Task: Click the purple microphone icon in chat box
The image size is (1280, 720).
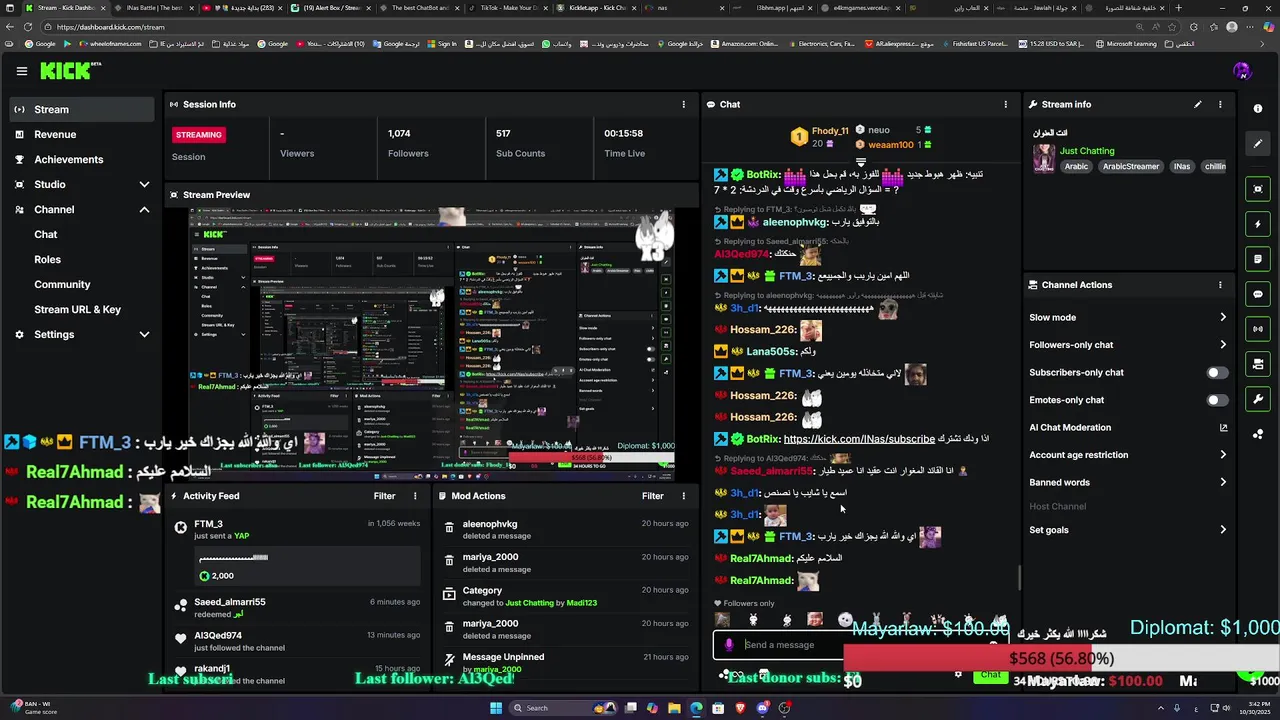Action: click(x=729, y=645)
